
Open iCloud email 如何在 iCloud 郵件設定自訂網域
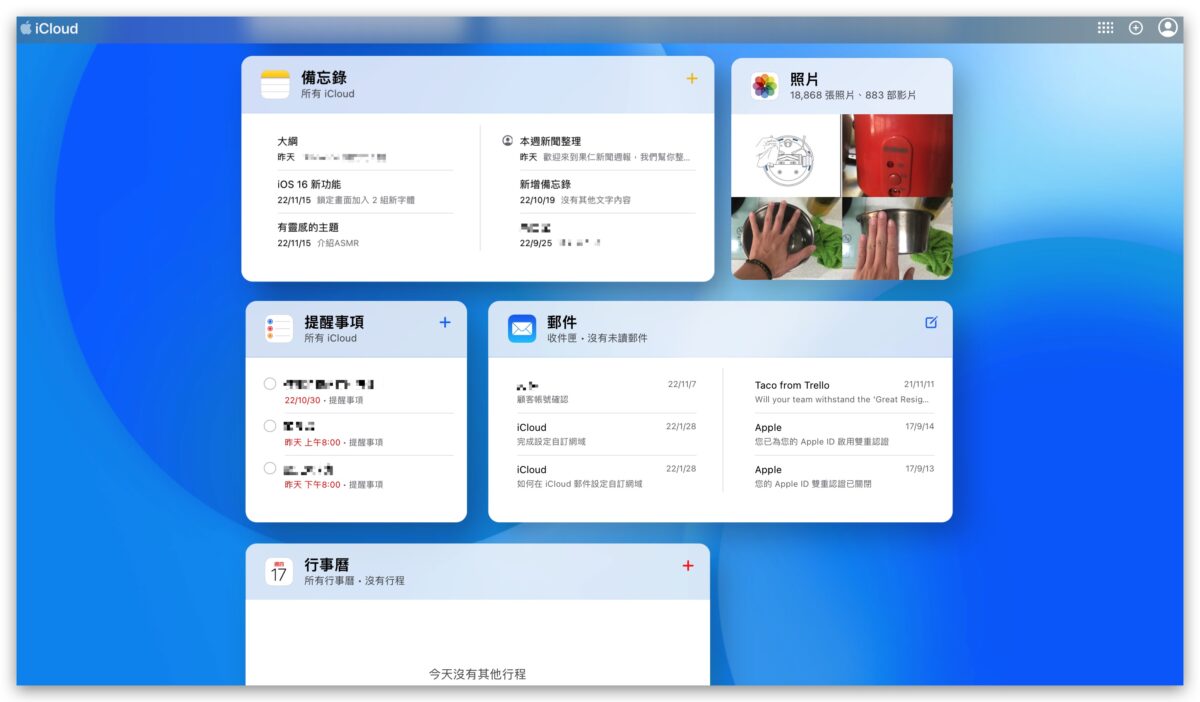pos(606,476)
